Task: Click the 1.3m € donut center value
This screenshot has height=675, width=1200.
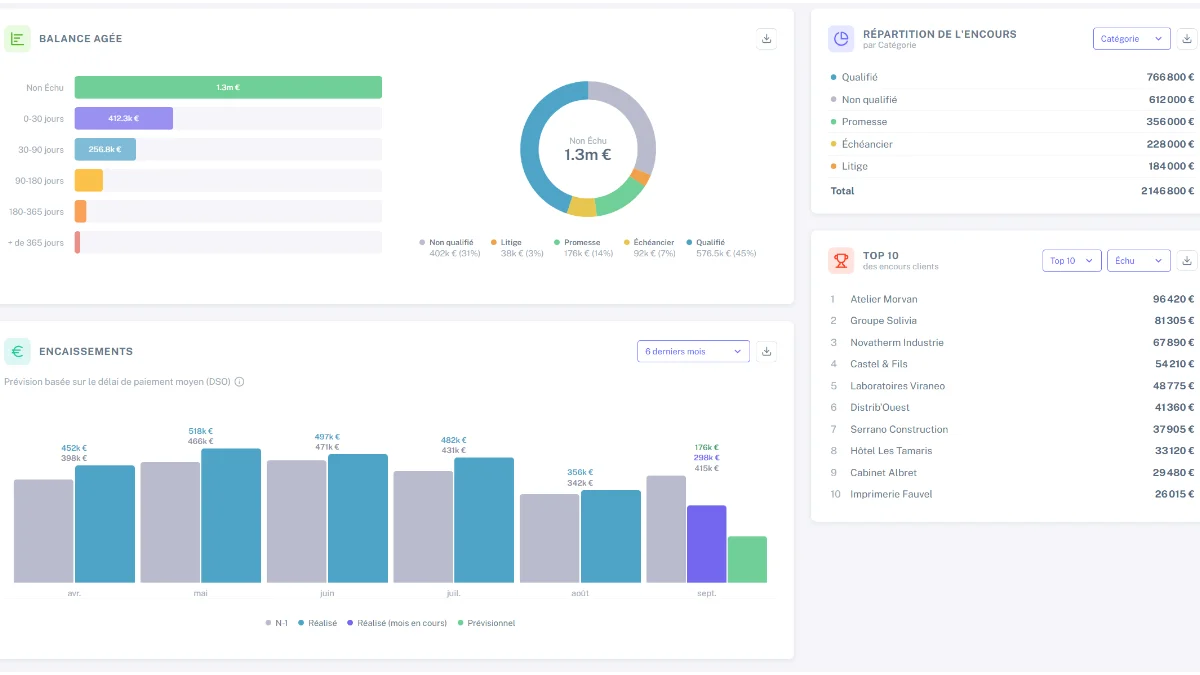Action: [x=588, y=155]
